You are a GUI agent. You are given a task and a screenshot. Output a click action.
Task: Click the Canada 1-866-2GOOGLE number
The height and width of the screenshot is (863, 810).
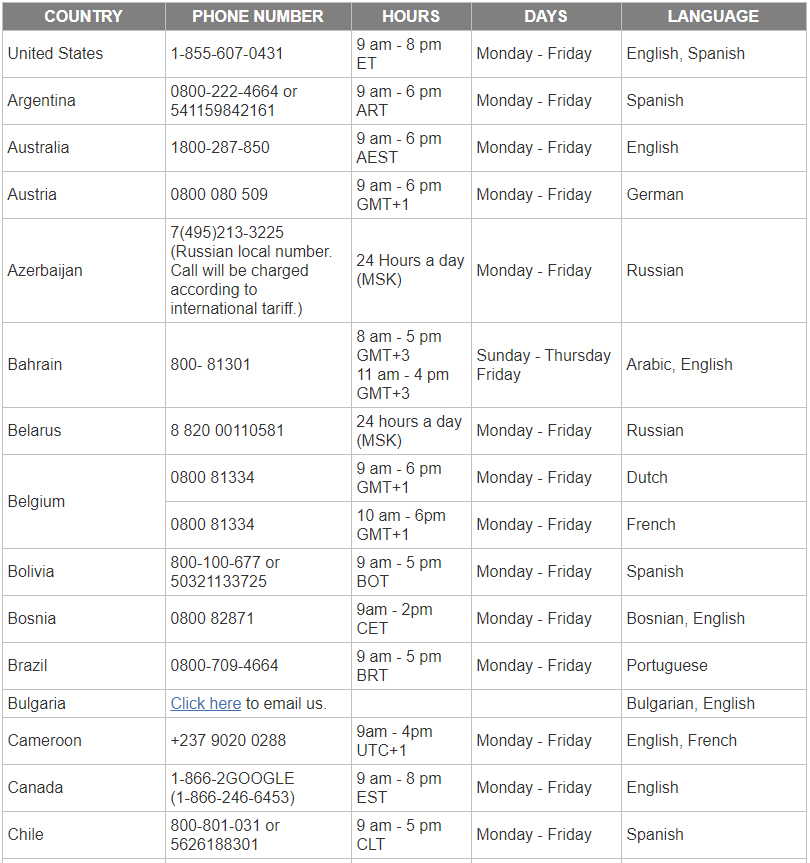coord(232,778)
